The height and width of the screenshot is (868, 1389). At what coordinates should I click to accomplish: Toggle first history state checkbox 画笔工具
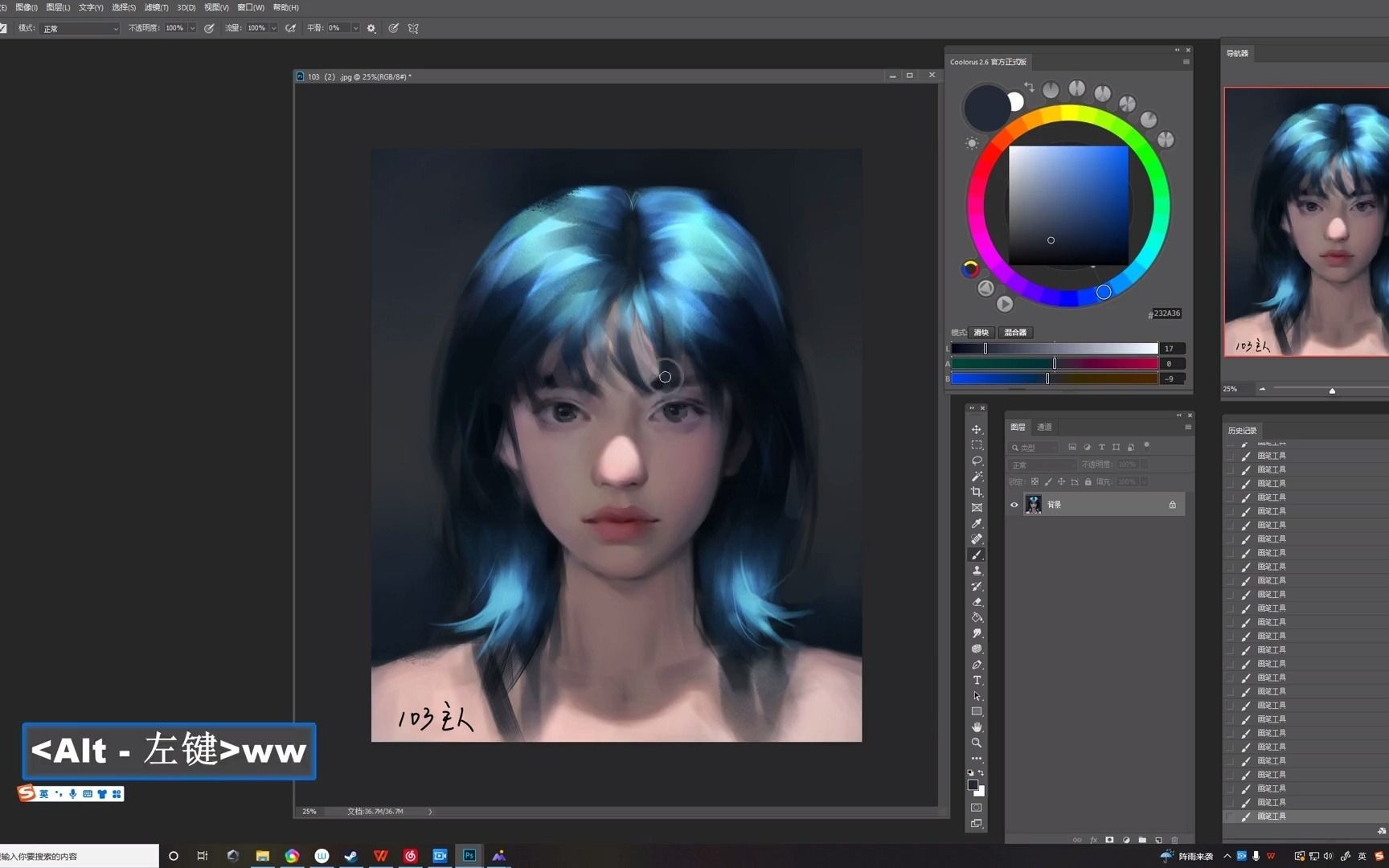coord(1230,456)
